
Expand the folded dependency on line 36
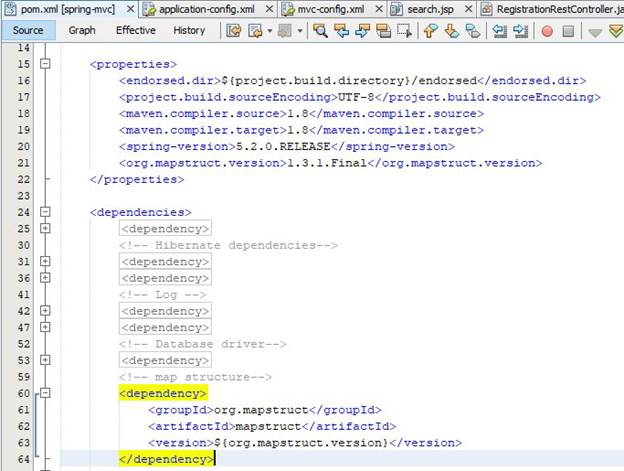coord(45,278)
